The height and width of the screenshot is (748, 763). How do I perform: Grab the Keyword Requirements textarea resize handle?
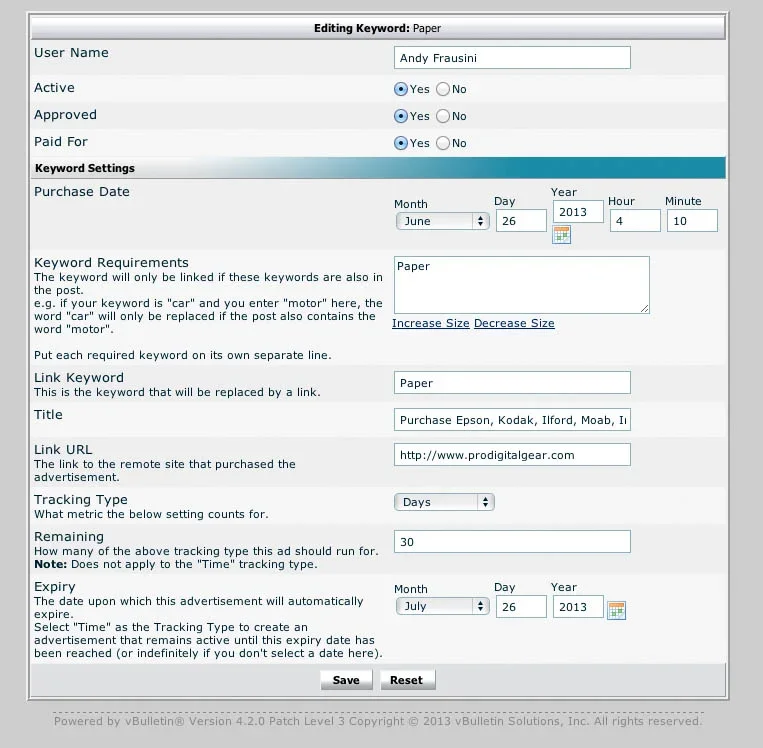[x=644, y=309]
